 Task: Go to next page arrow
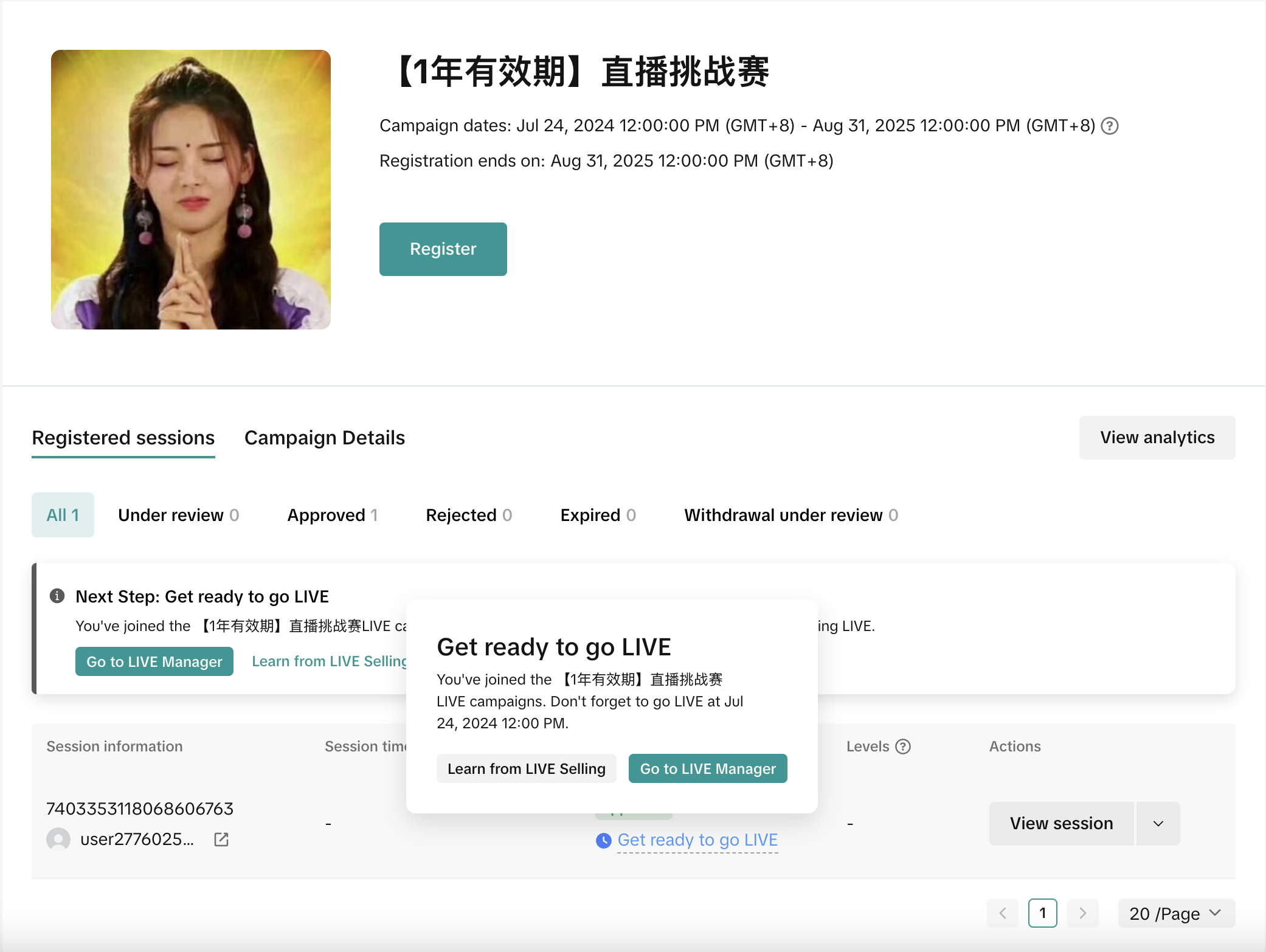click(x=1082, y=913)
